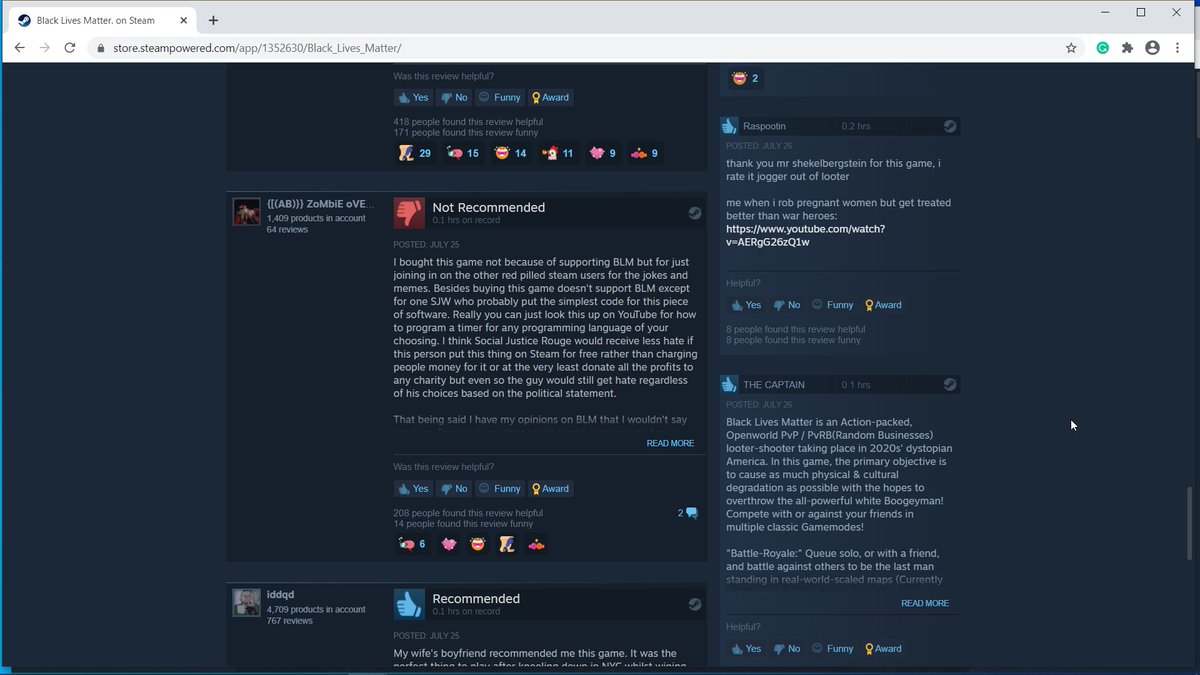Mark Raspootin's review as Funny
The image size is (1200, 675).
pos(833,305)
